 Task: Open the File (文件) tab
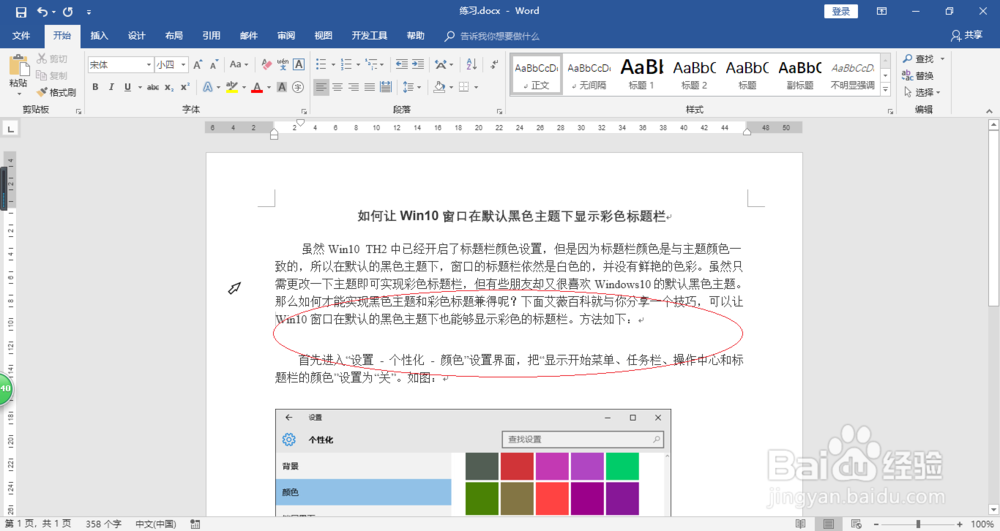[x=21, y=36]
